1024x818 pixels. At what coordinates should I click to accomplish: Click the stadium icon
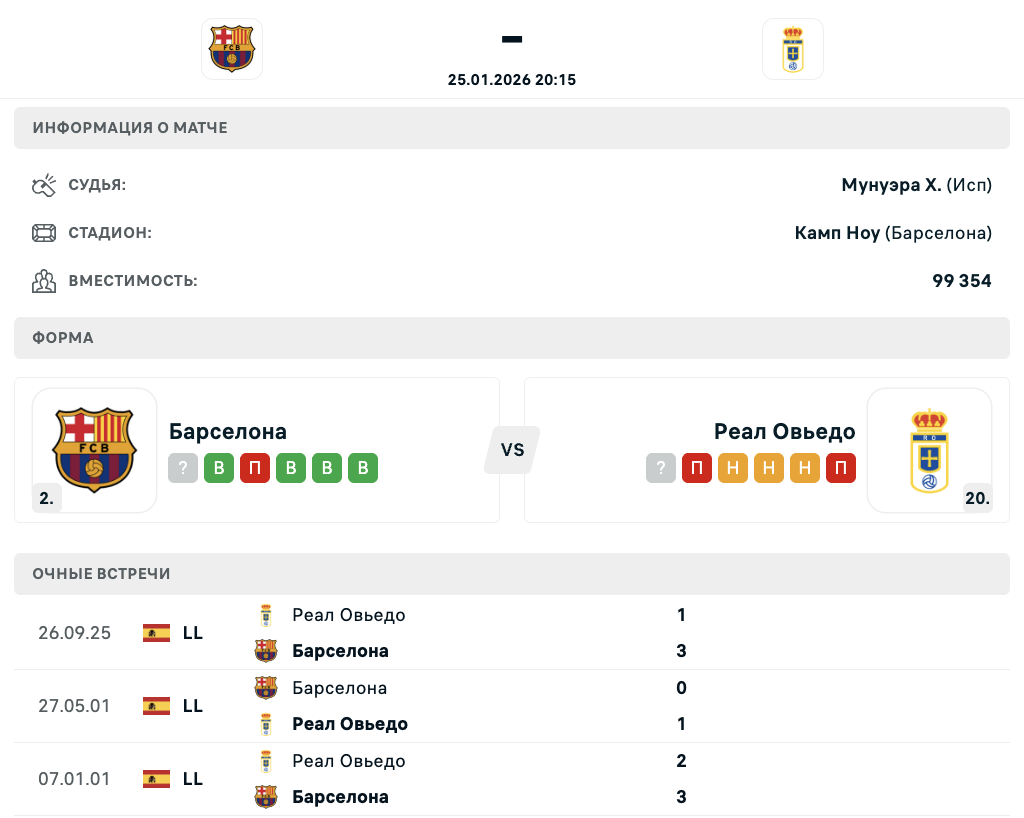44,233
